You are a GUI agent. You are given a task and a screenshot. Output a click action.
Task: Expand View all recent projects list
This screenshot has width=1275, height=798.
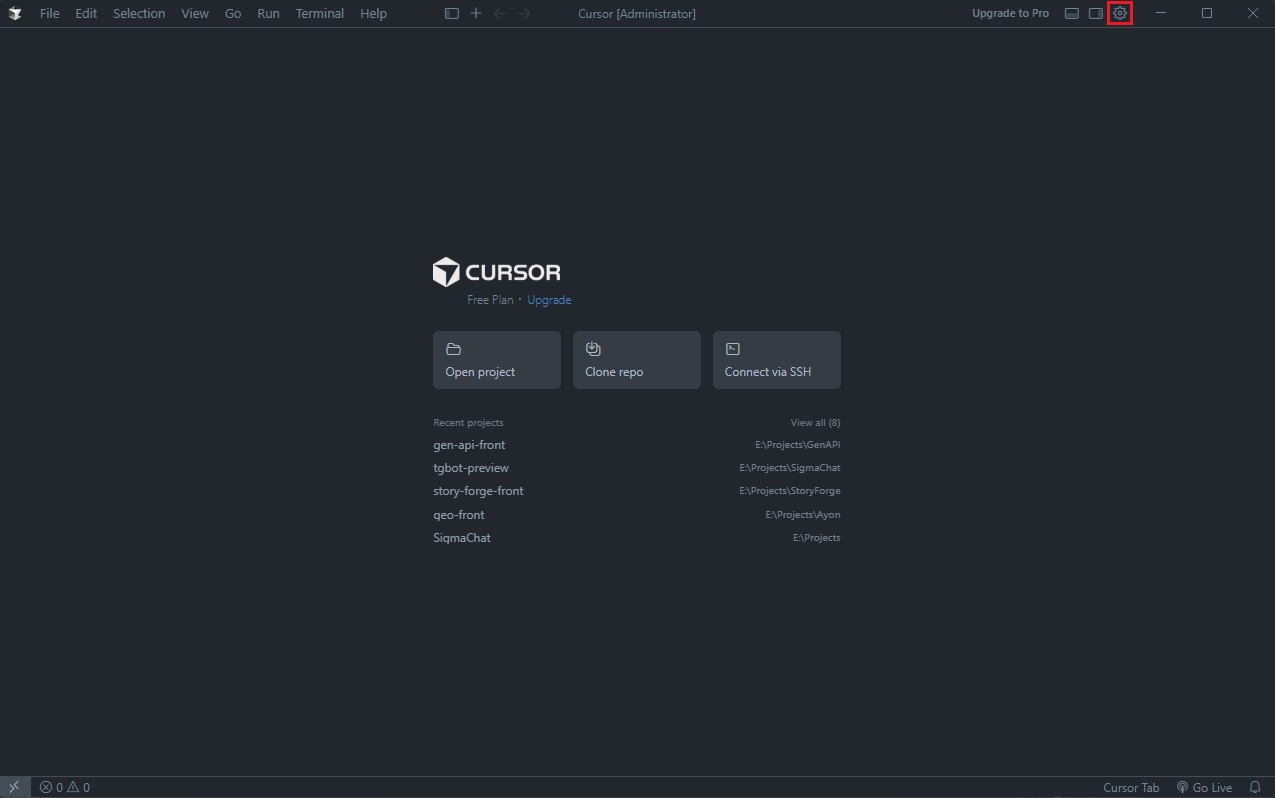point(815,422)
